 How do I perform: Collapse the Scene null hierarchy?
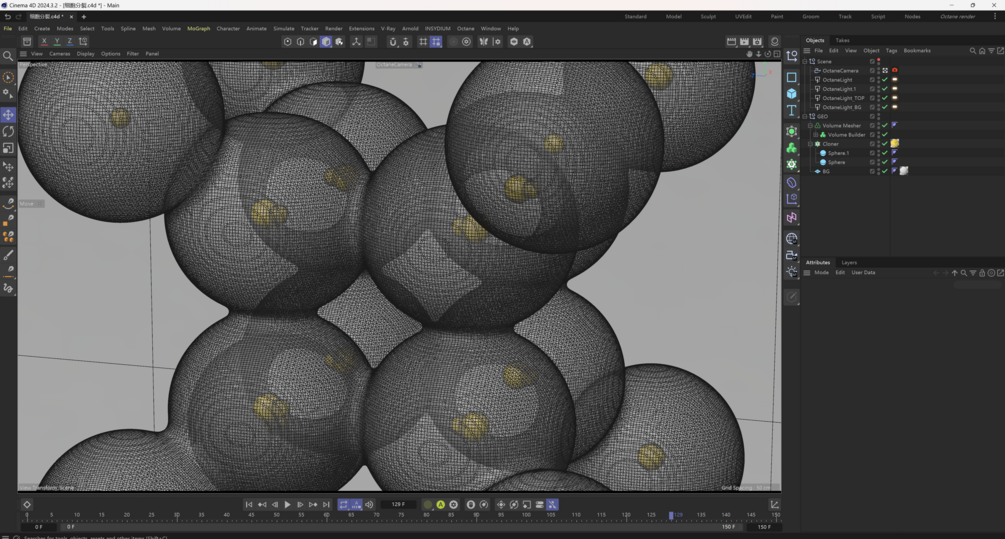tap(805, 62)
